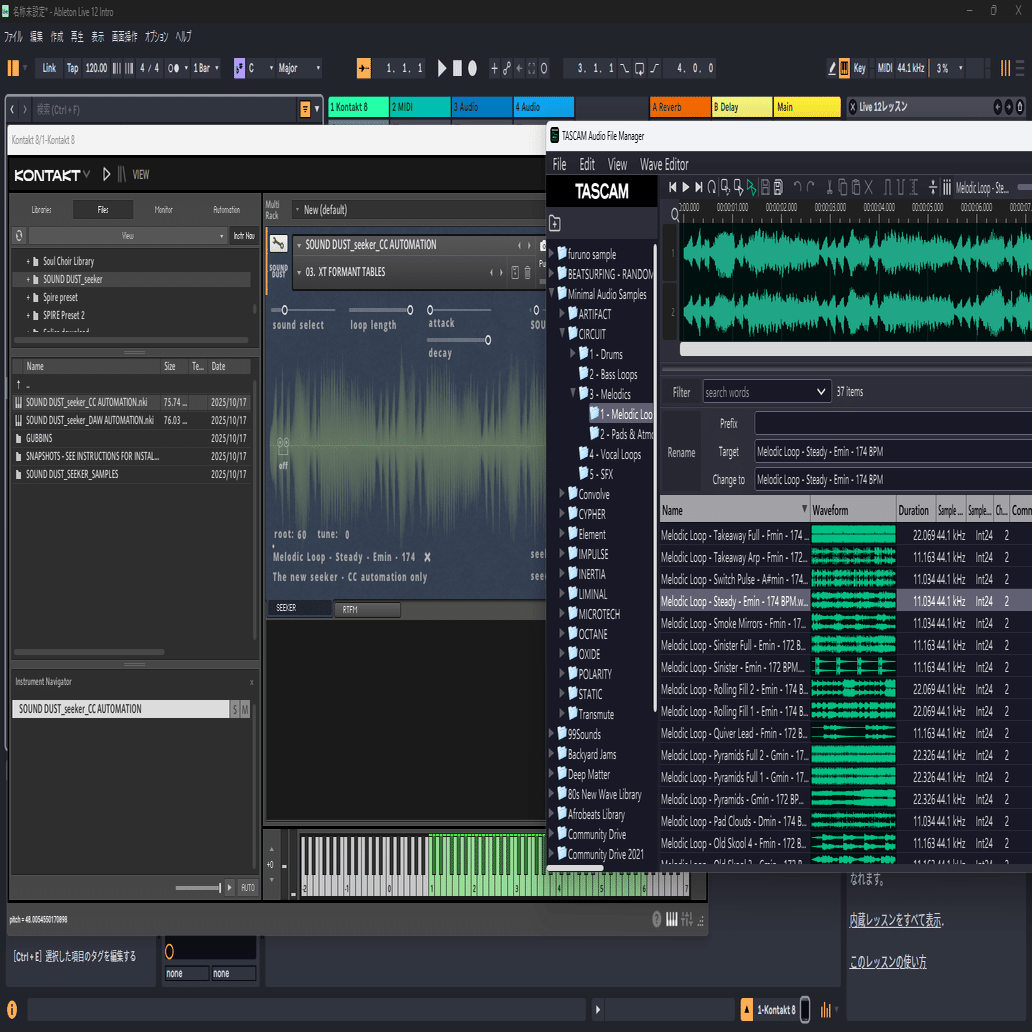Viewport: 1032px width, 1032px height.
Task: Click TASCAM wave editor play icon
Action: [x=685, y=188]
